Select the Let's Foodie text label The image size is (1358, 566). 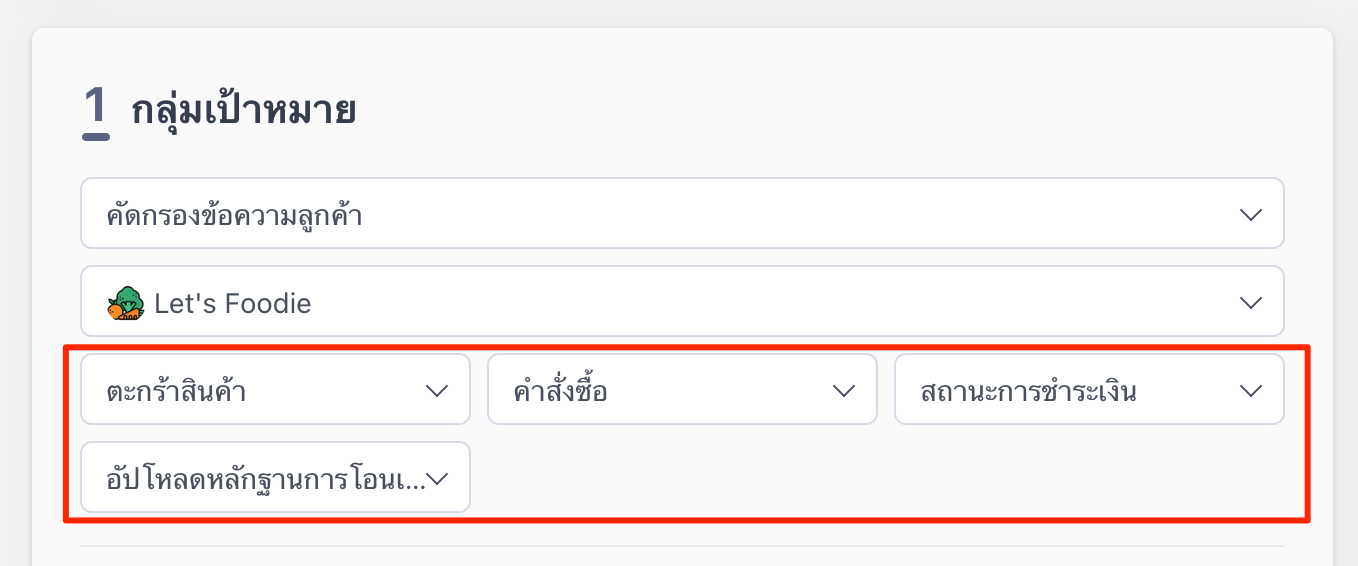click(233, 303)
